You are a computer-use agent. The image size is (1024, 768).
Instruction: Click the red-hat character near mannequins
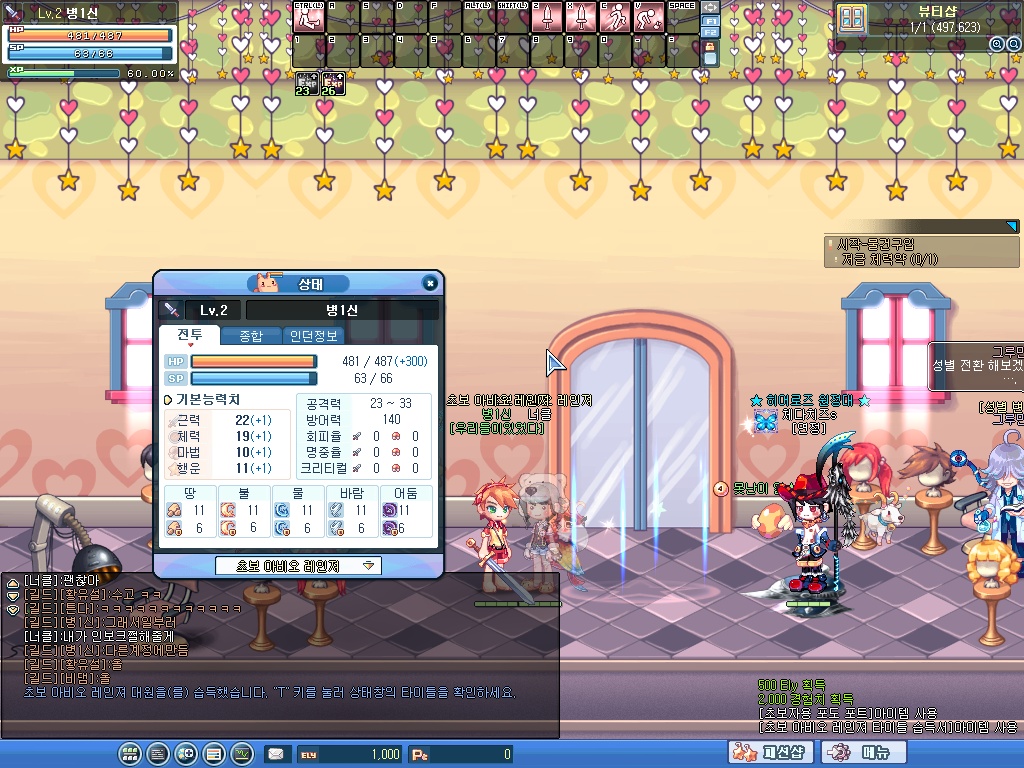(812, 536)
